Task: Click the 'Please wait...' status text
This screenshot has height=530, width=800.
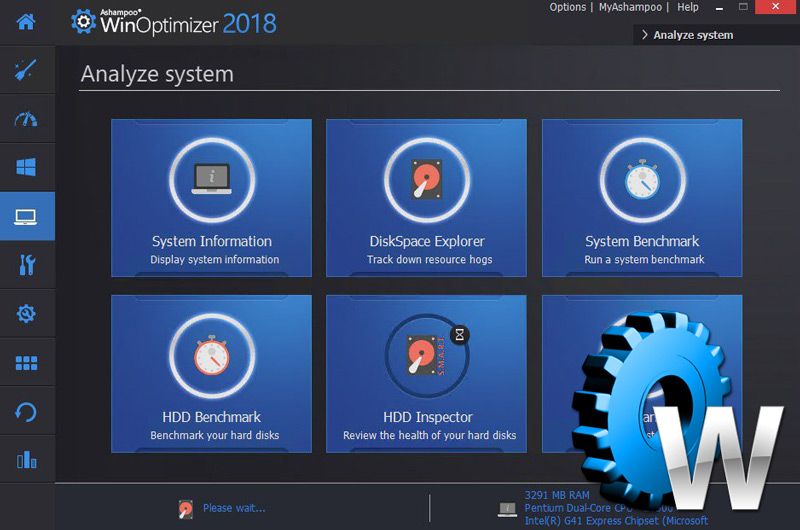Action: pos(234,508)
